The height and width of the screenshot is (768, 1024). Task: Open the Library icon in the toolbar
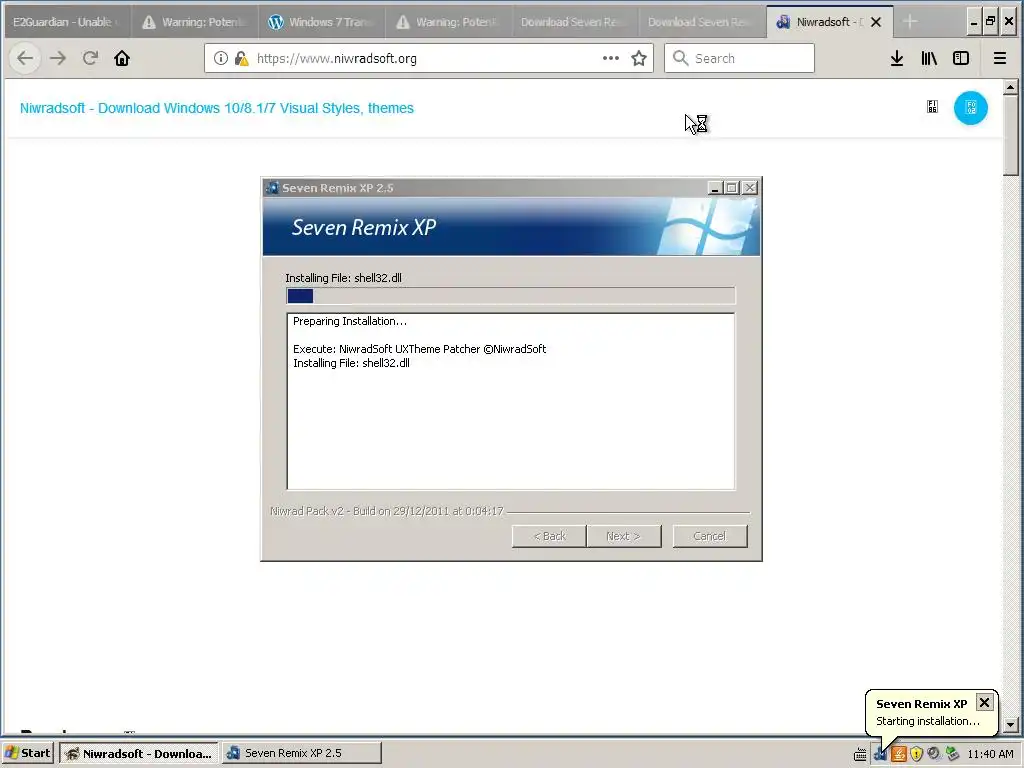(x=929, y=58)
